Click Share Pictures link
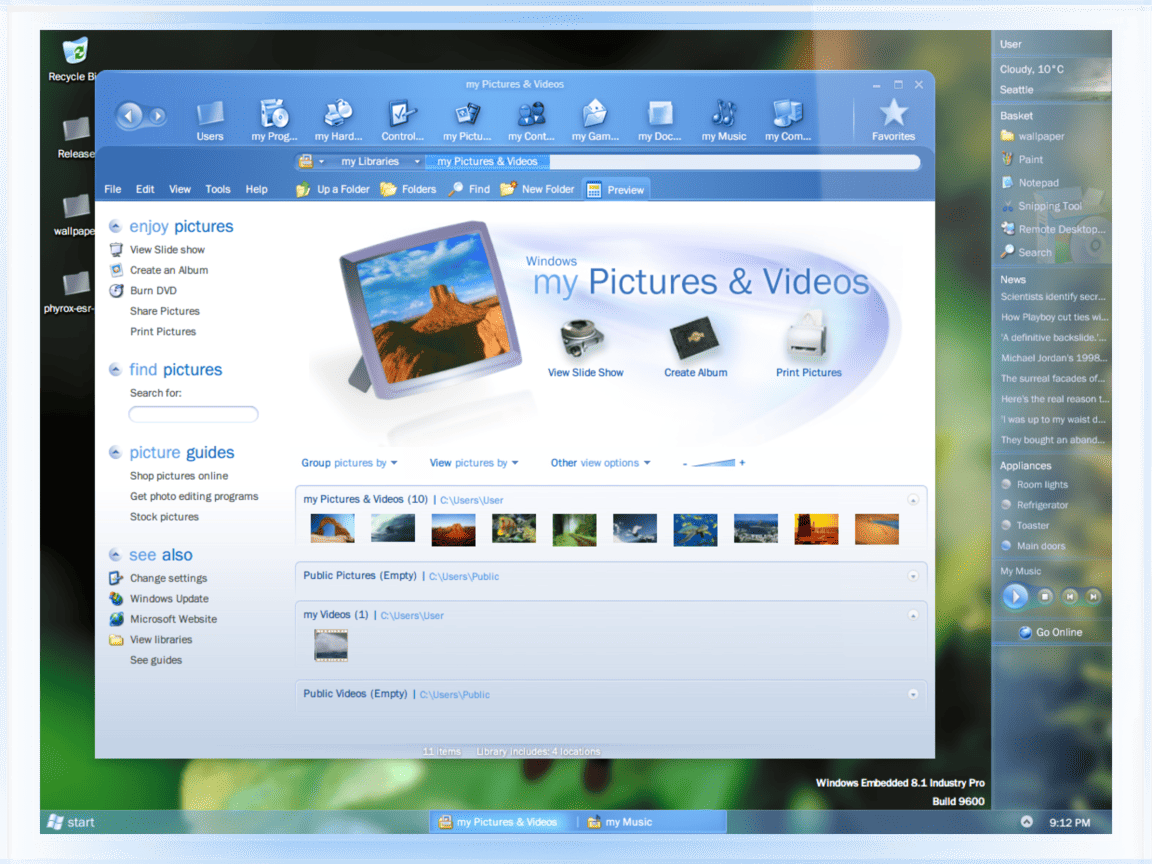The height and width of the screenshot is (864, 1152). point(165,312)
